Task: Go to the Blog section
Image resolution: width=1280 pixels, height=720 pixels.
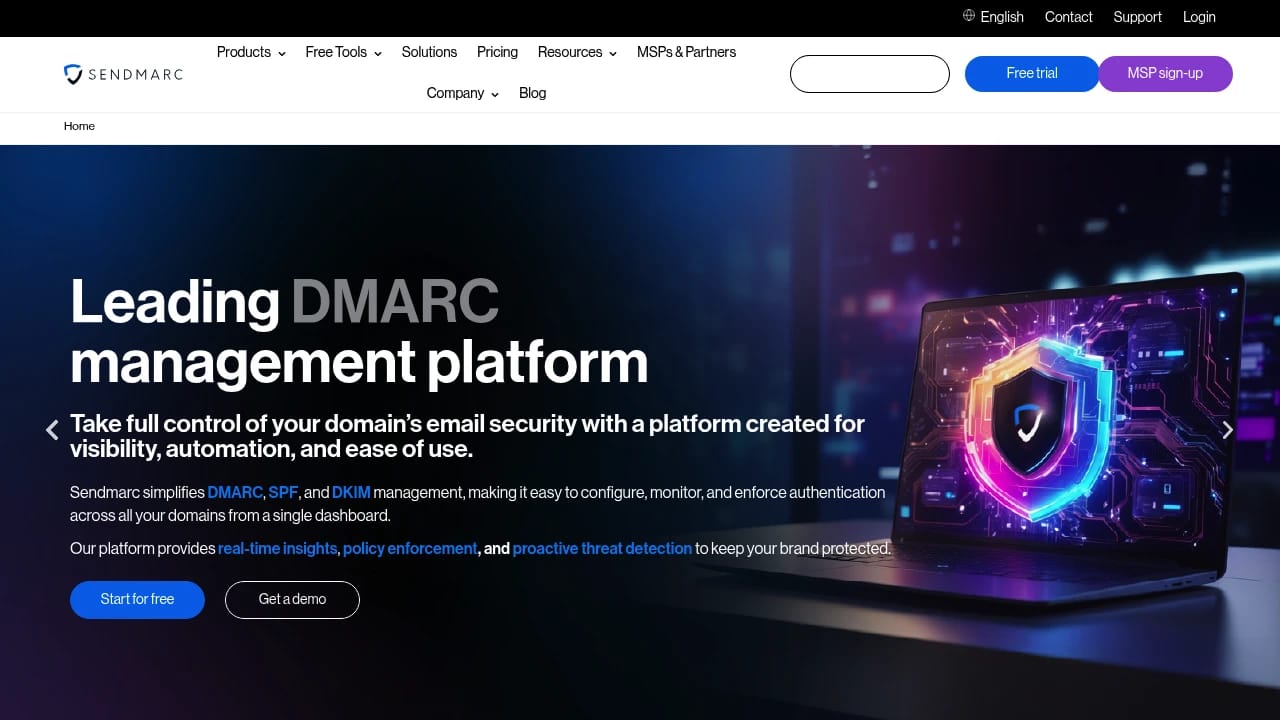Action: (532, 93)
